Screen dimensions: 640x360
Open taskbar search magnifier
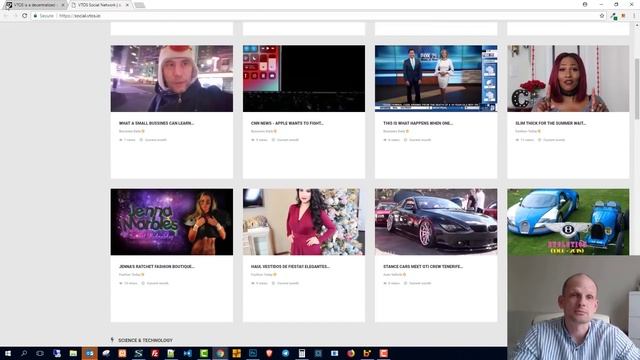24,353
